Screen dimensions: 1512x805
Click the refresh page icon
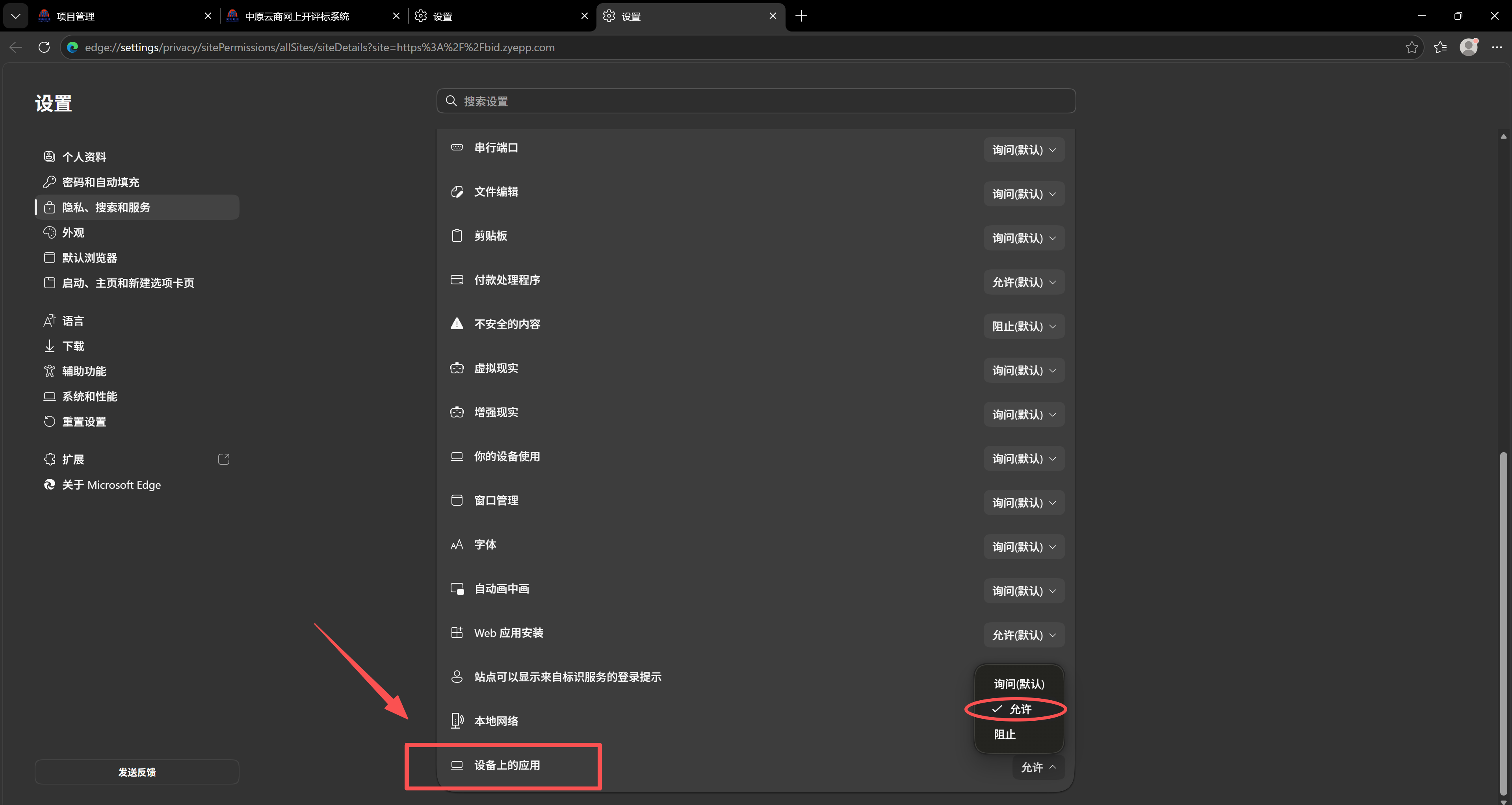(x=44, y=47)
